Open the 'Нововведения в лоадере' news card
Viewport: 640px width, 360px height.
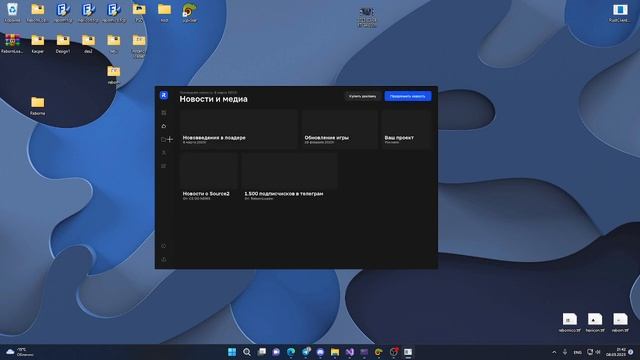pos(238,129)
